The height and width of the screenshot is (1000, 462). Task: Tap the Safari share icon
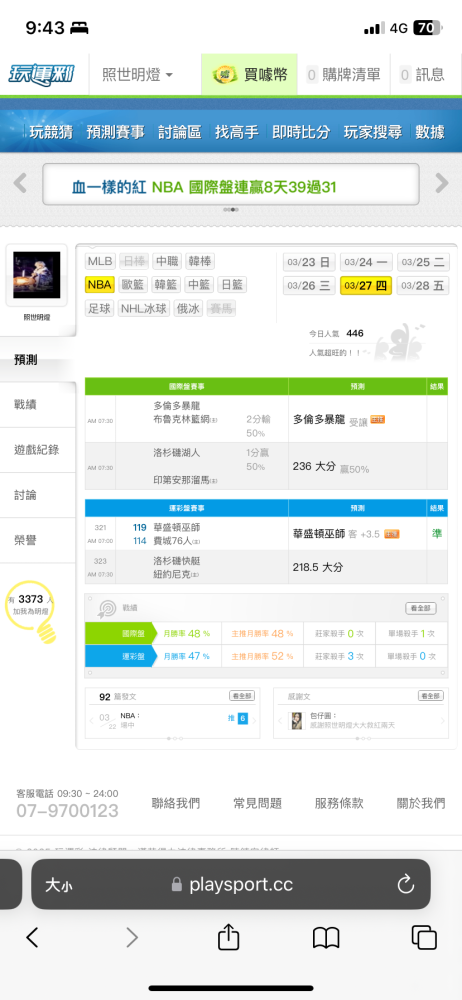(x=228, y=937)
